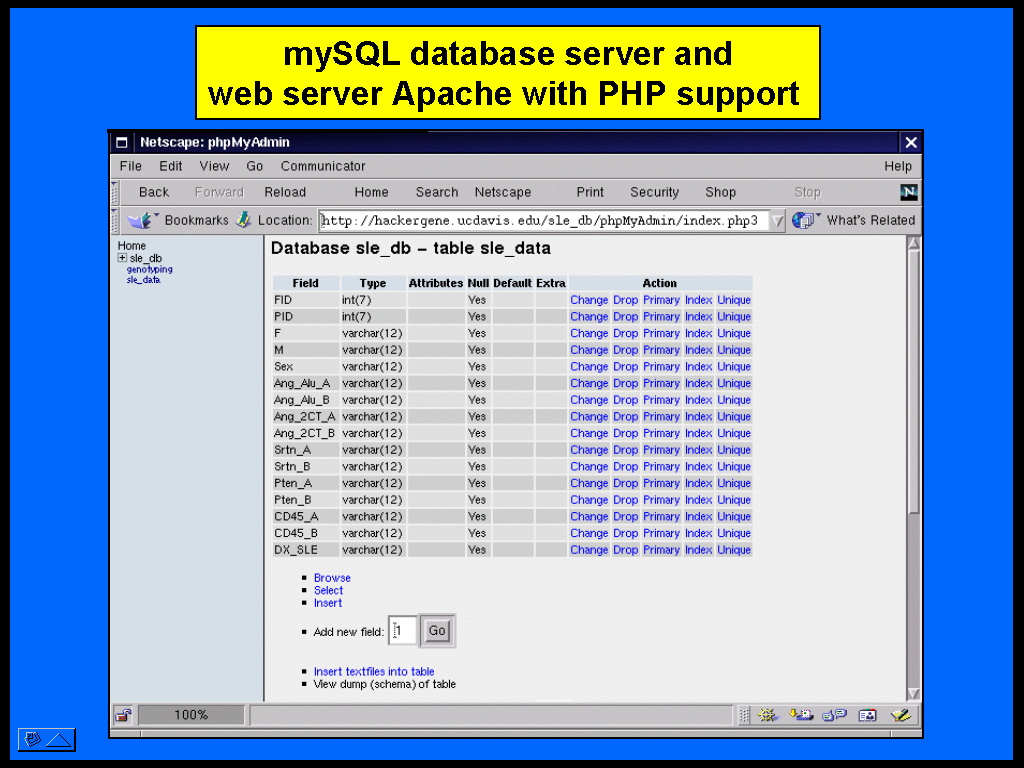Click the Bookmarks icon in location bar
The width and height of the screenshot is (1024, 768).
140,220
